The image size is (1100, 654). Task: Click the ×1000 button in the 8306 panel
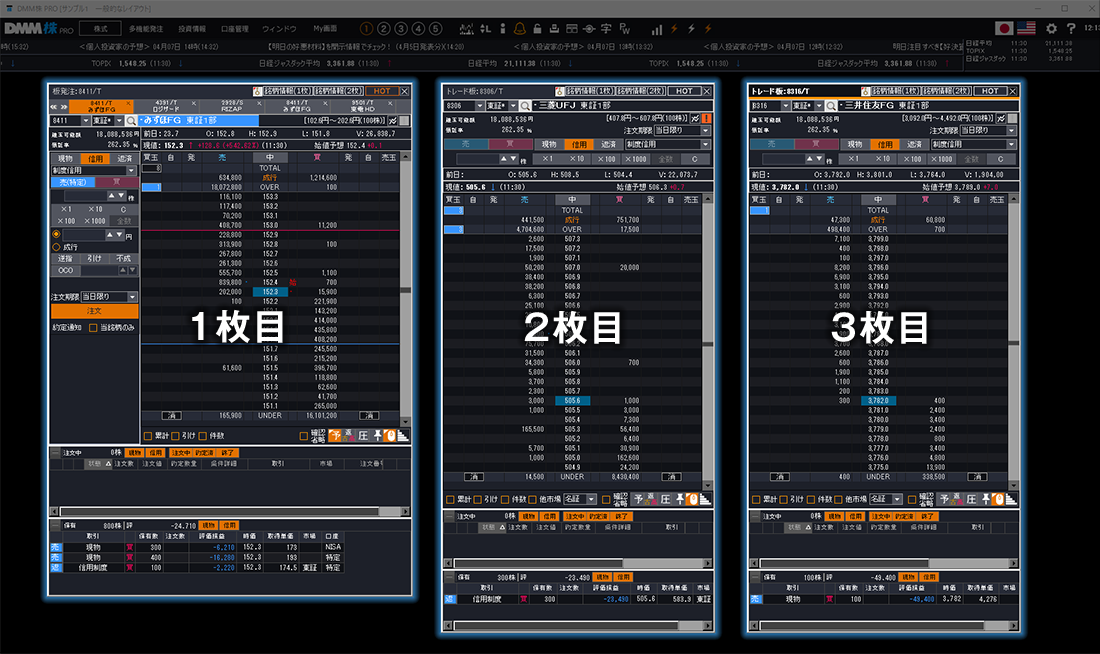pyautogui.click(x=636, y=159)
